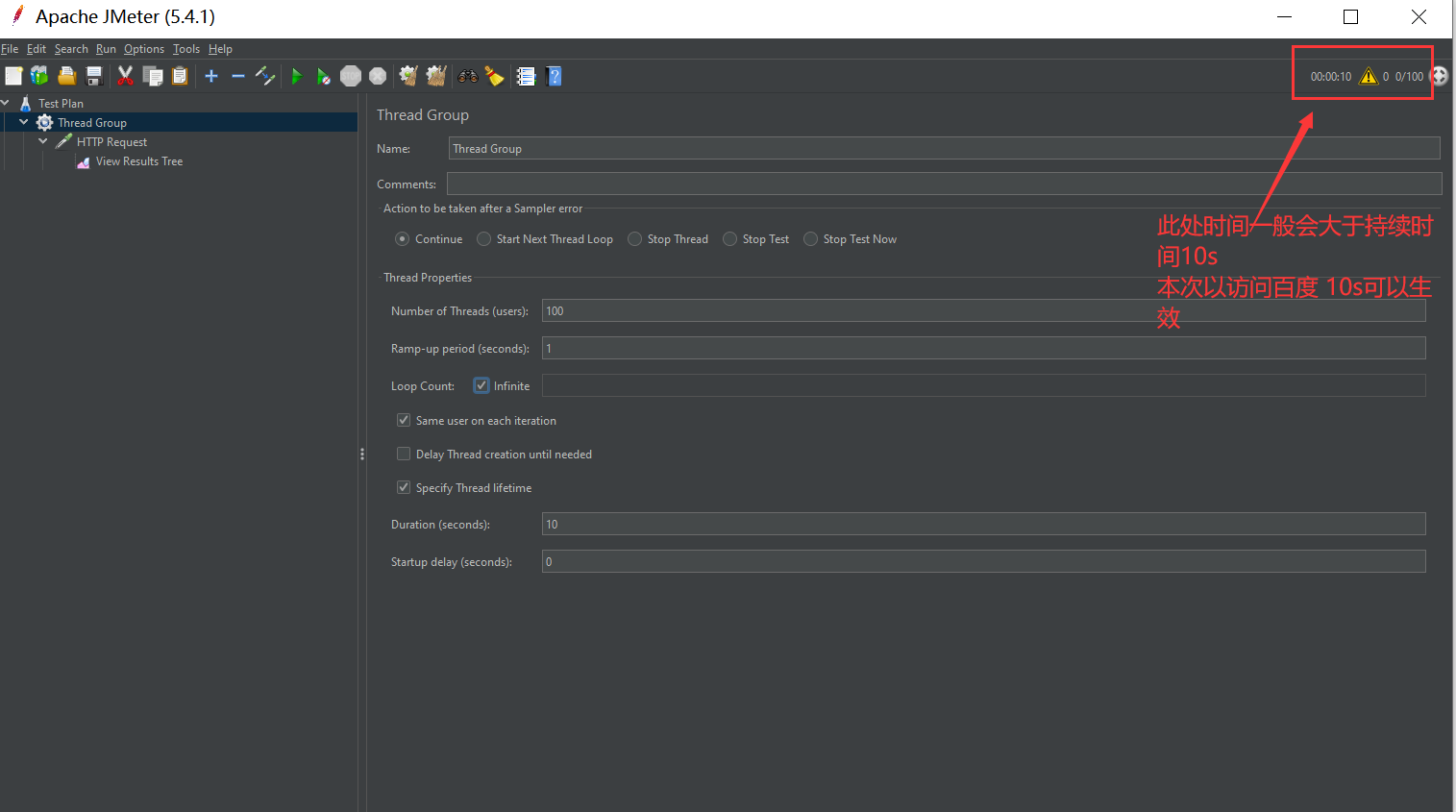1456x812 pixels.
Task: Open the Templates toolbar icon
Action: pyautogui.click(x=39, y=76)
